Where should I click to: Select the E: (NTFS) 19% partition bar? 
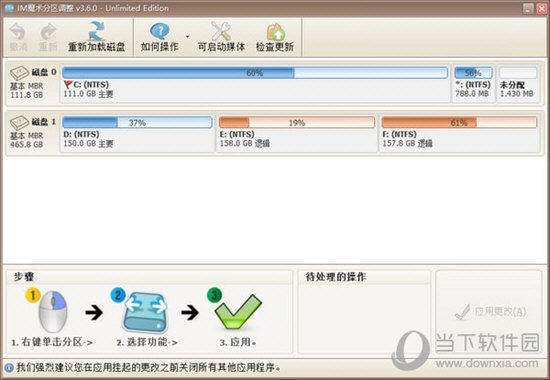tap(297, 122)
